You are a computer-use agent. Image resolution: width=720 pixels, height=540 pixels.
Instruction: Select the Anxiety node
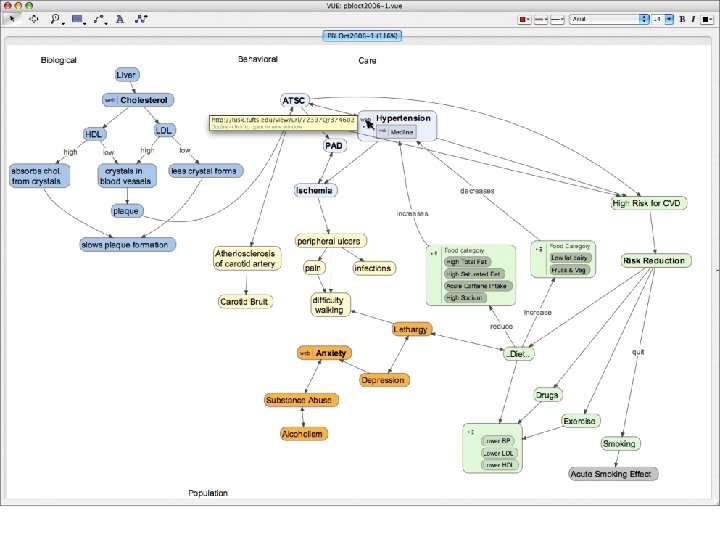[x=325, y=353]
